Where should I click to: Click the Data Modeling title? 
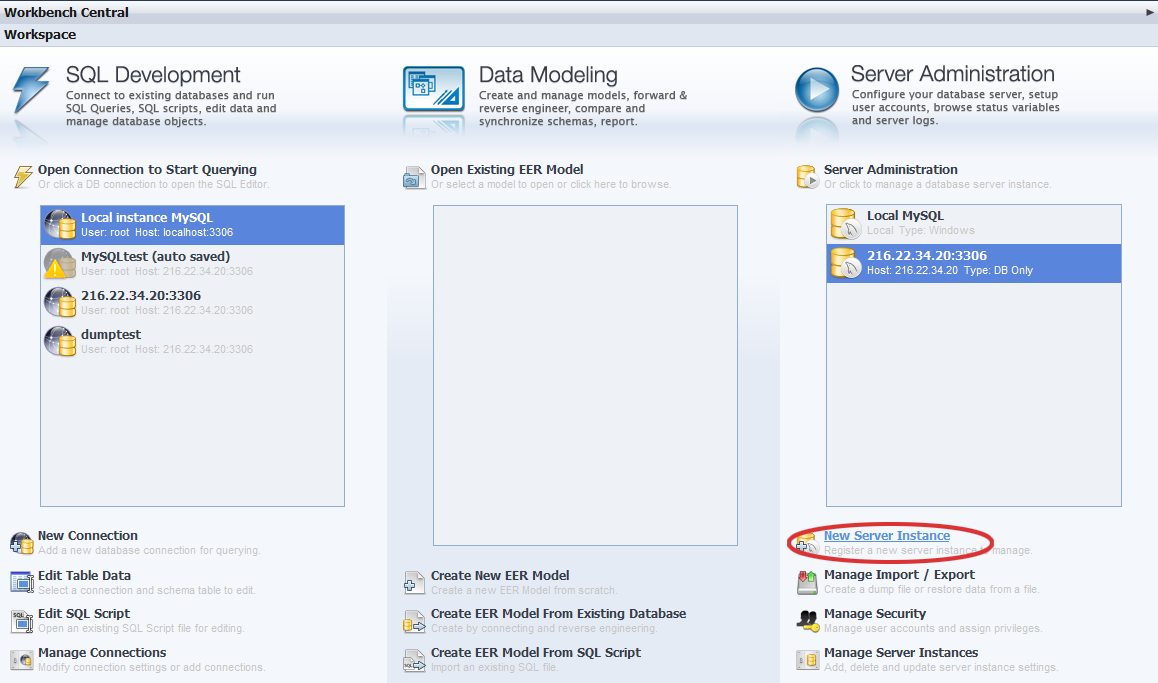click(x=548, y=75)
